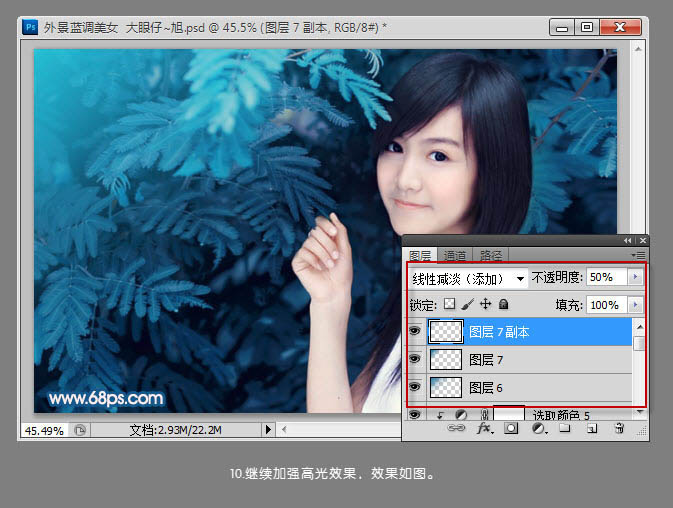The width and height of the screenshot is (673, 508).
Task: Open the fx layer style menu
Action: click(485, 428)
